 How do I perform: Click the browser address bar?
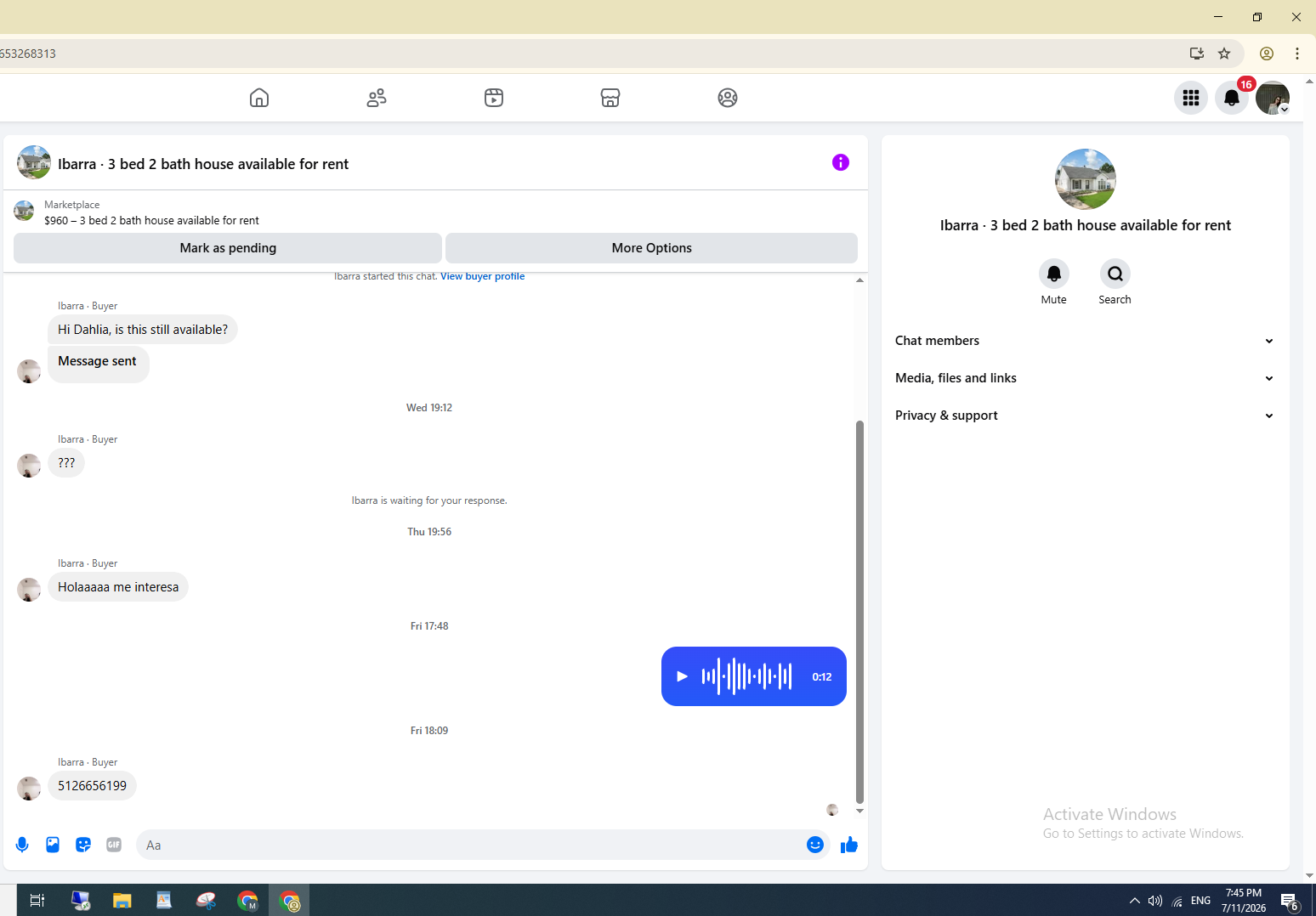click(587, 54)
